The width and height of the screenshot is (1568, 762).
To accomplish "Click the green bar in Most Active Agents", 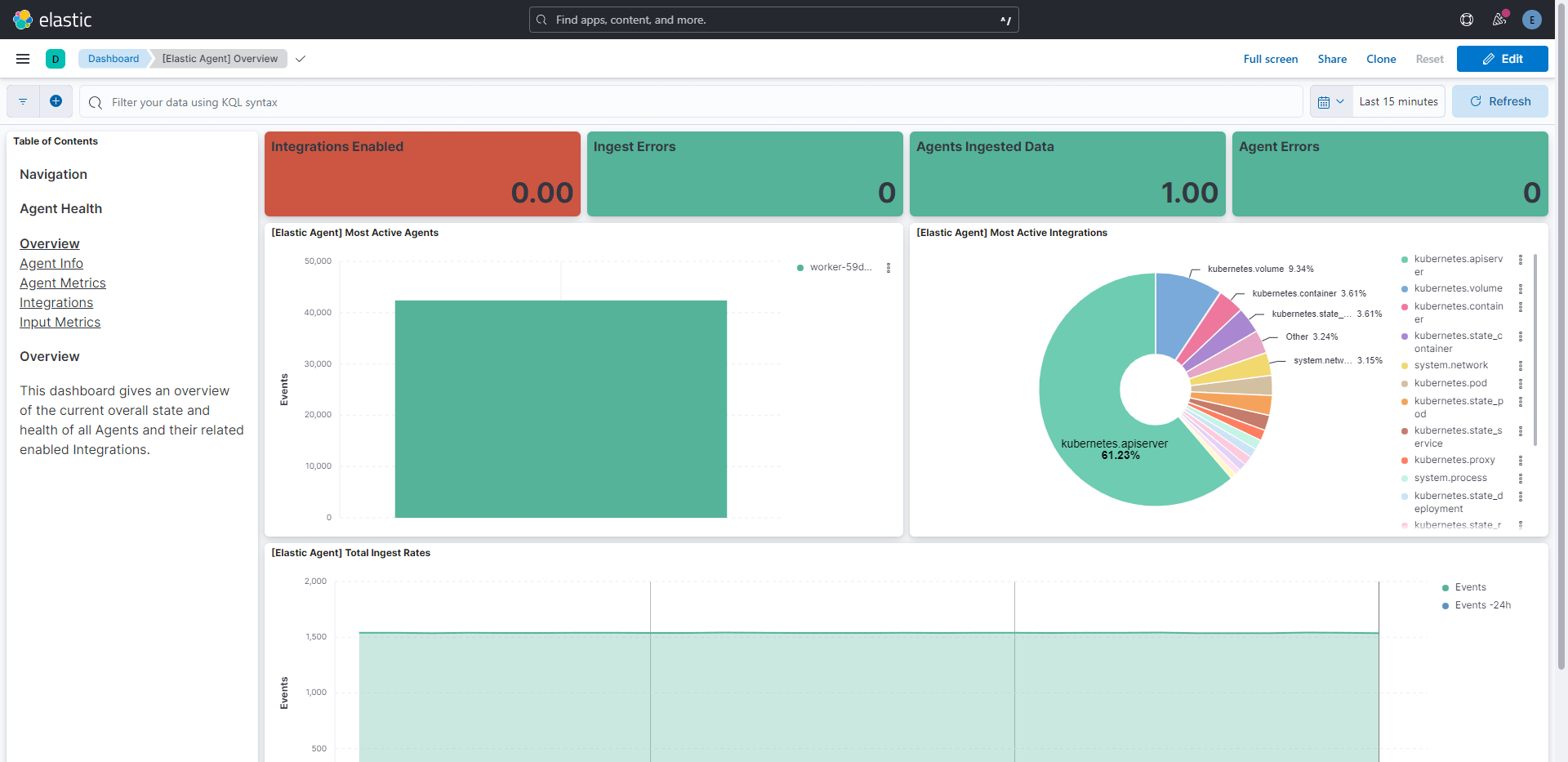I will pyautogui.click(x=561, y=408).
